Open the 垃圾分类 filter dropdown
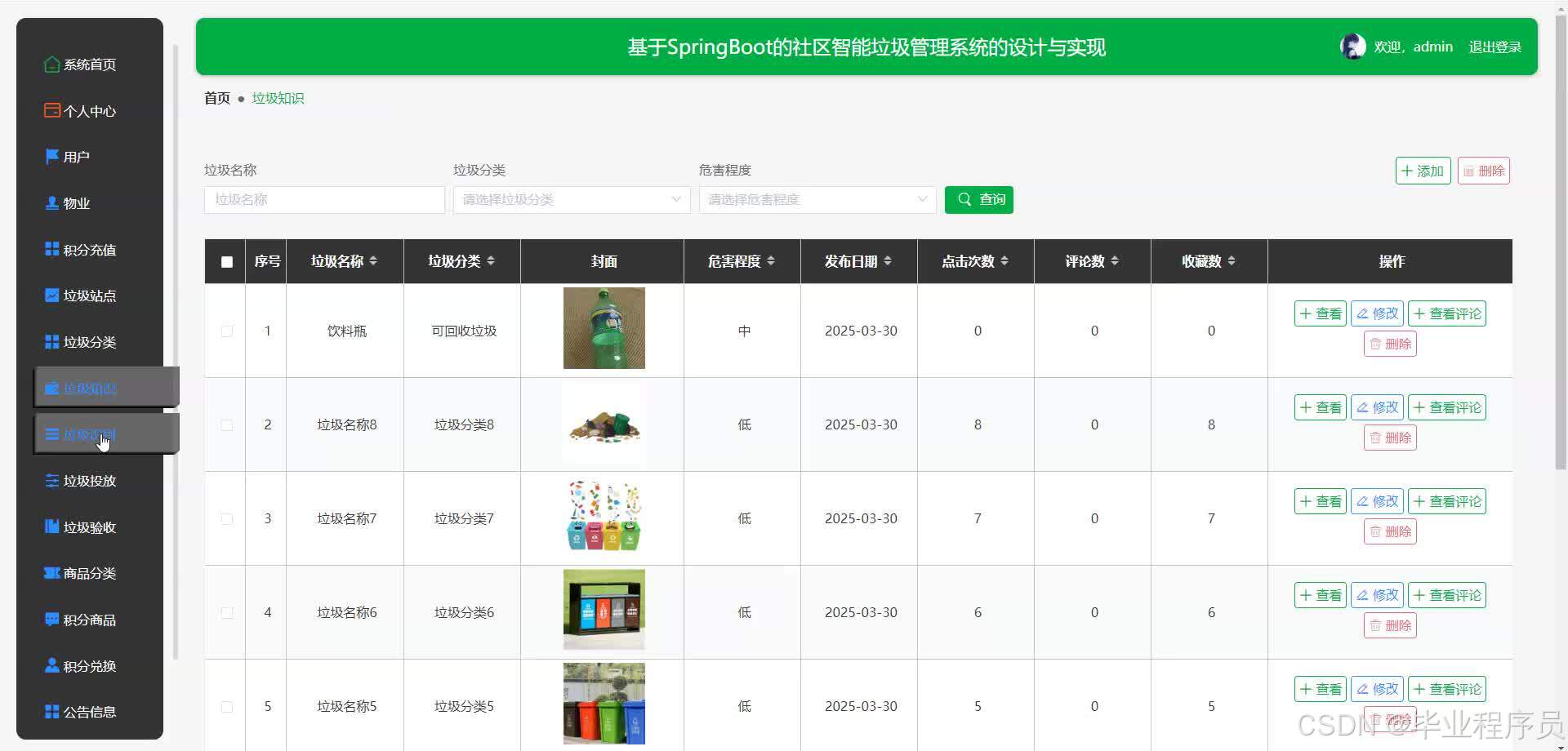The height and width of the screenshot is (751, 1568). [571, 199]
